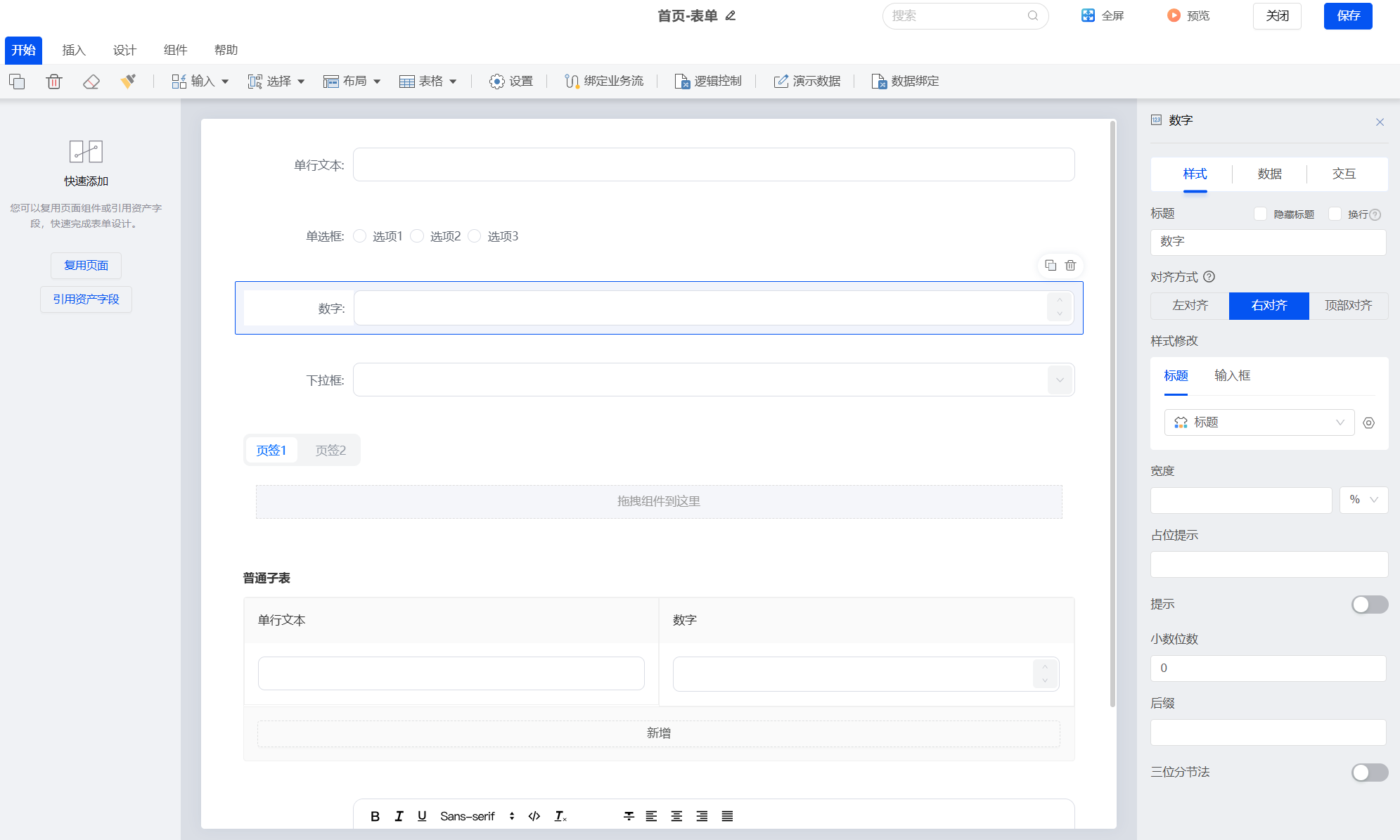Open 演示数据 in toolbar
This screenshot has height=840, width=1400.
coord(807,82)
